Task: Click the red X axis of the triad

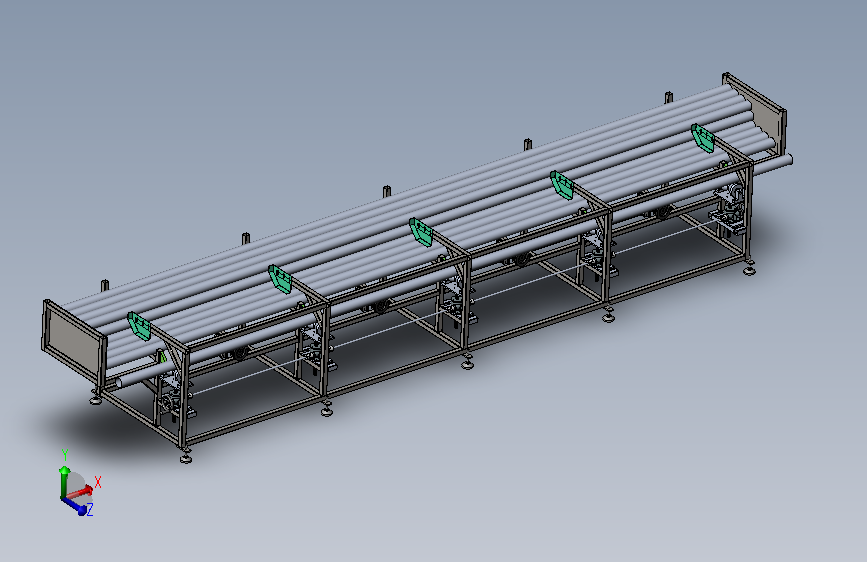Action: 80,492
